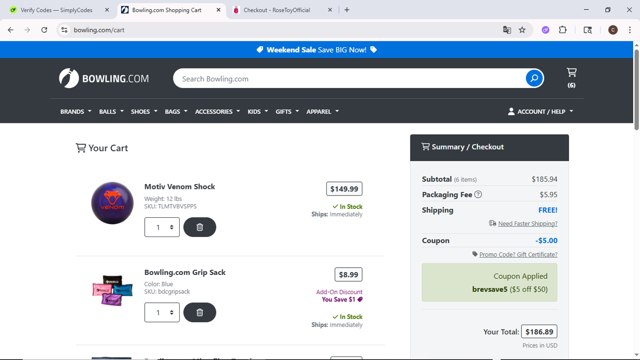
Task: Open Motiv Venom Shock product title
Action: (x=180, y=187)
